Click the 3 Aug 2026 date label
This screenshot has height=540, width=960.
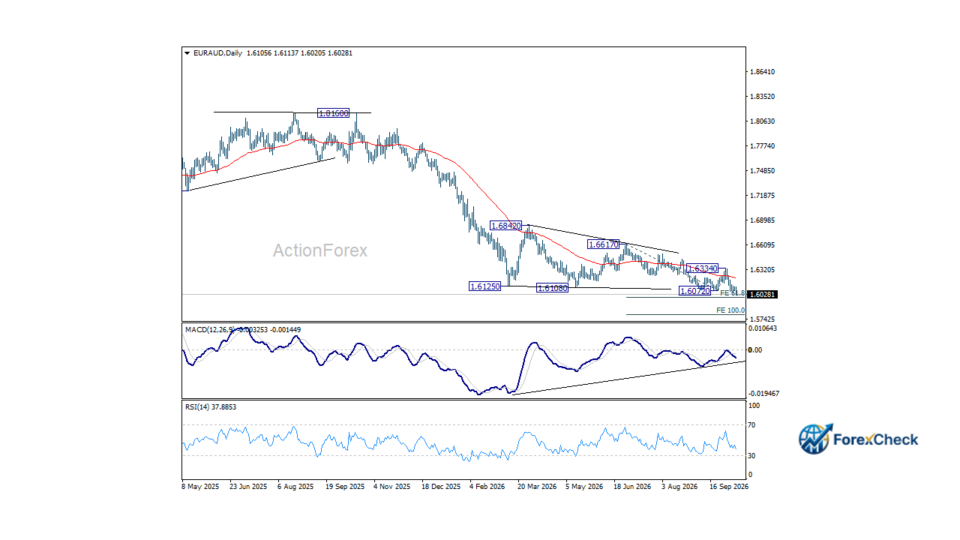tap(680, 487)
